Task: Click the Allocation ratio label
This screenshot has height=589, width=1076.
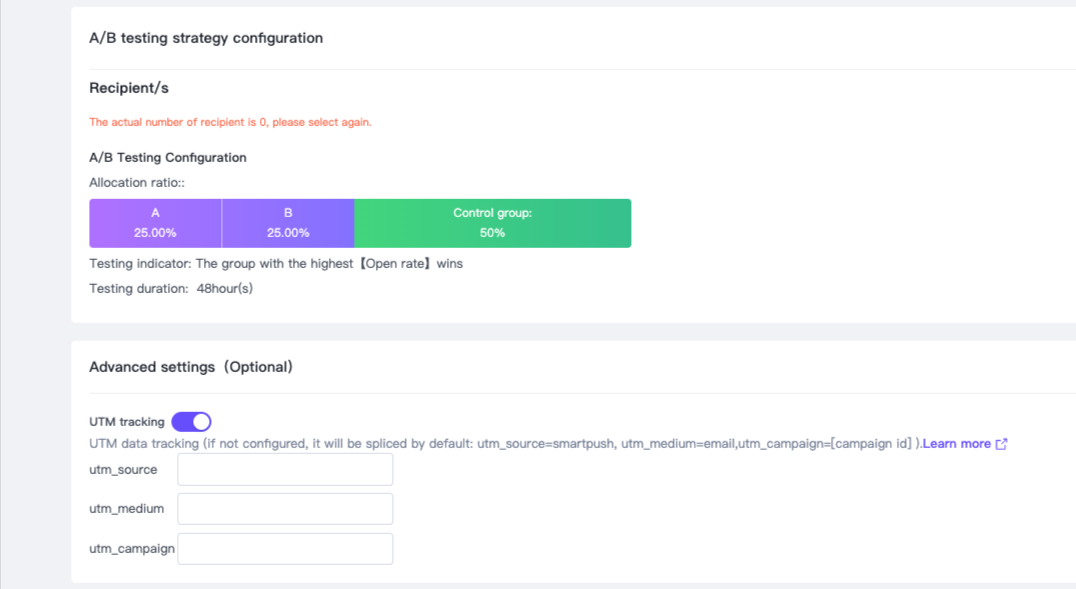Action: pos(137,183)
